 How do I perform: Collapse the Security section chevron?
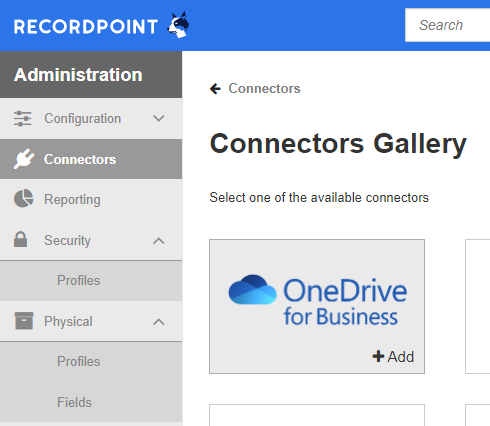click(159, 241)
